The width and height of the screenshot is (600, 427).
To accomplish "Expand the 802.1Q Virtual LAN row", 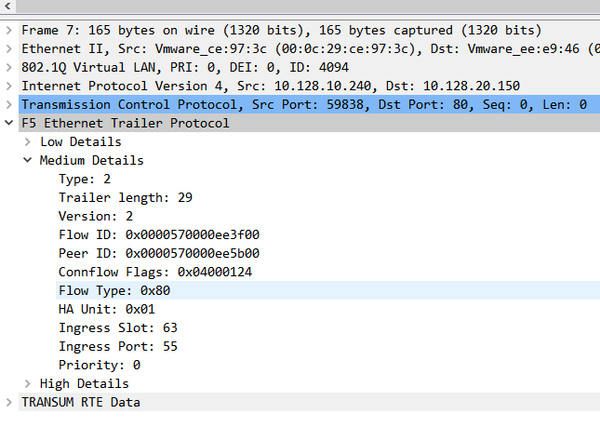I will click(x=10, y=67).
